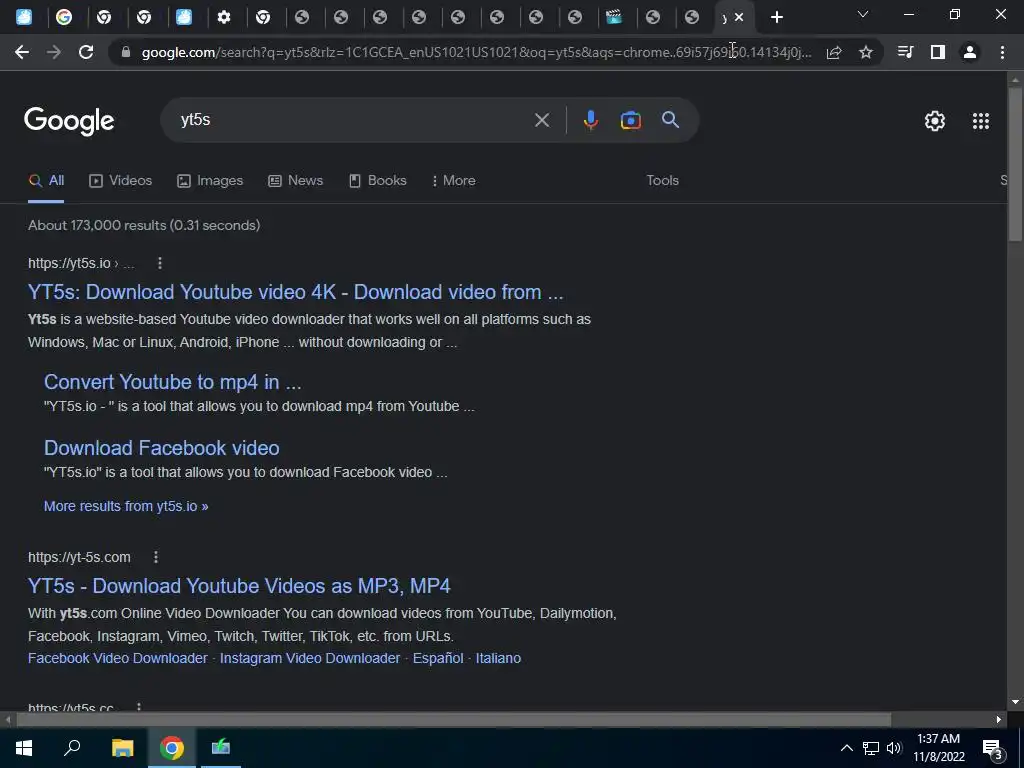This screenshot has height=768, width=1024.
Task: View site information lock icon
Action: [127, 52]
